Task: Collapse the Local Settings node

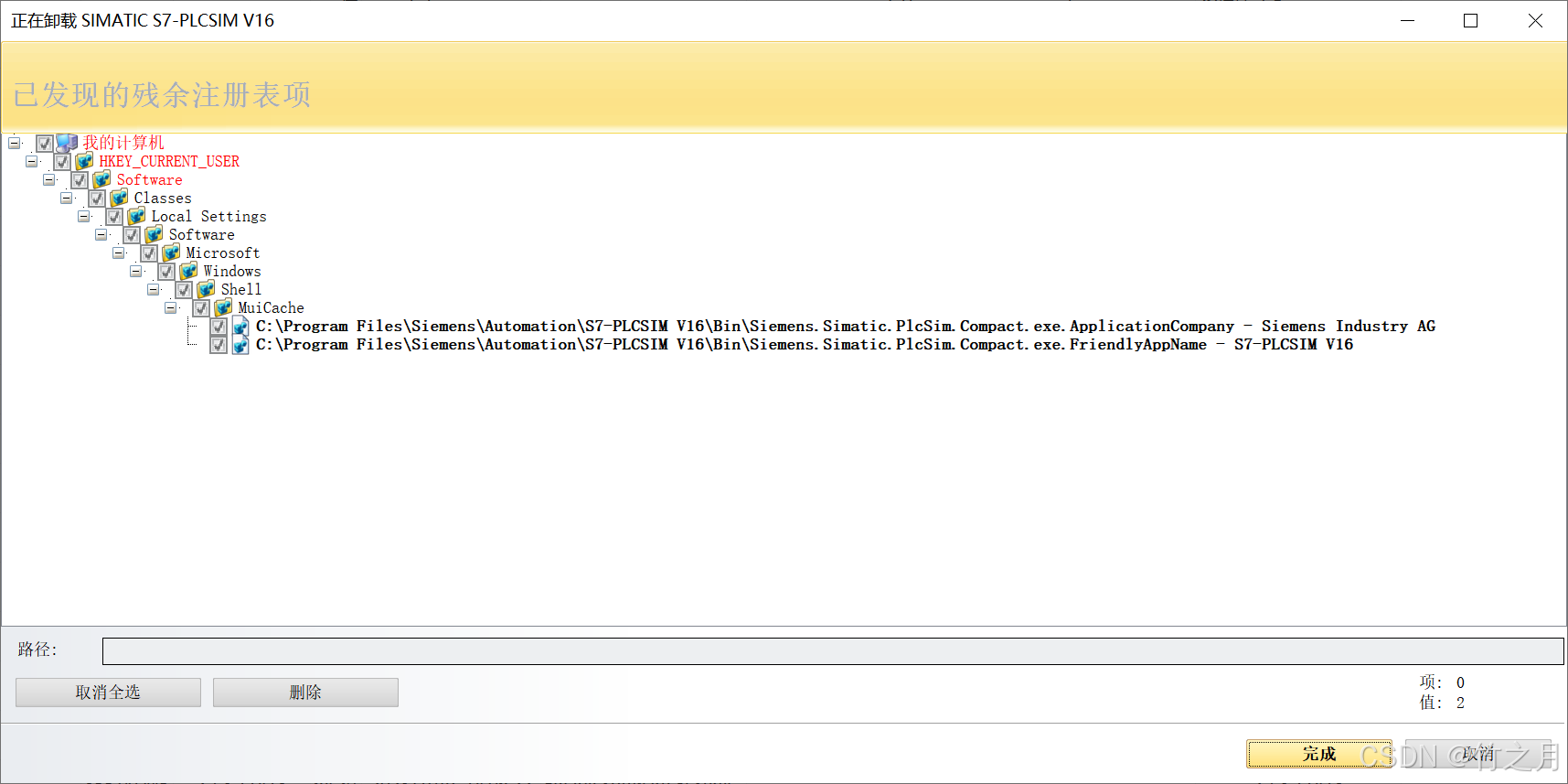Action: [x=83, y=216]
